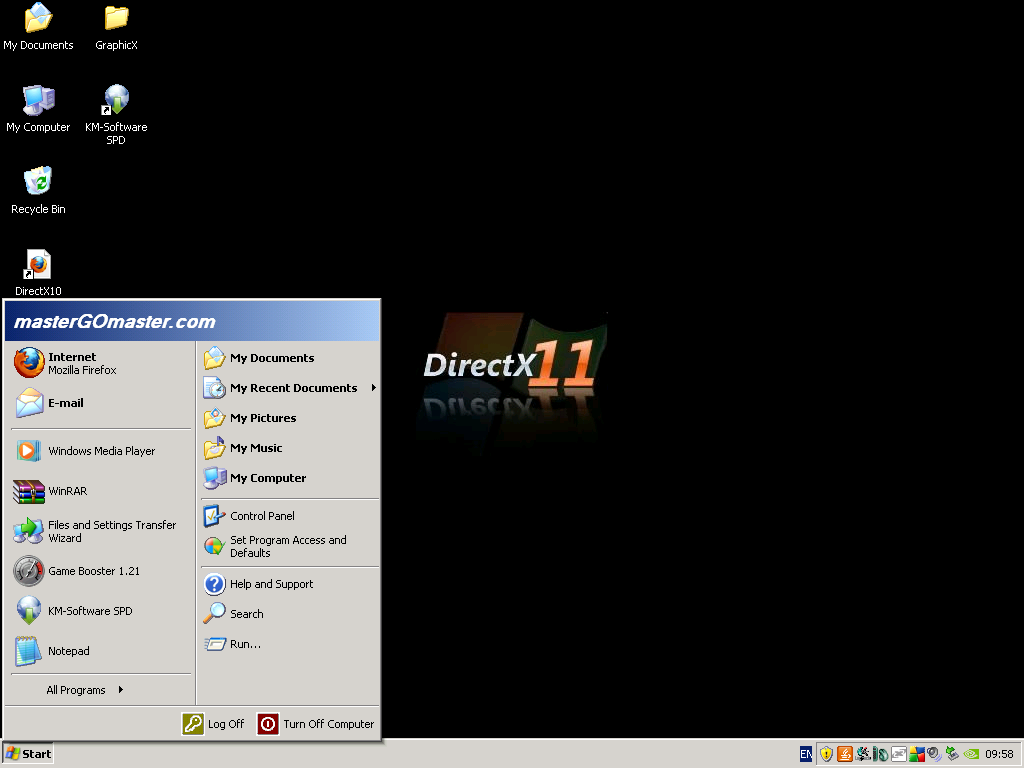The image size is (1024, 768).
Task: Open the Run... dialog
Action: [290, 644]
